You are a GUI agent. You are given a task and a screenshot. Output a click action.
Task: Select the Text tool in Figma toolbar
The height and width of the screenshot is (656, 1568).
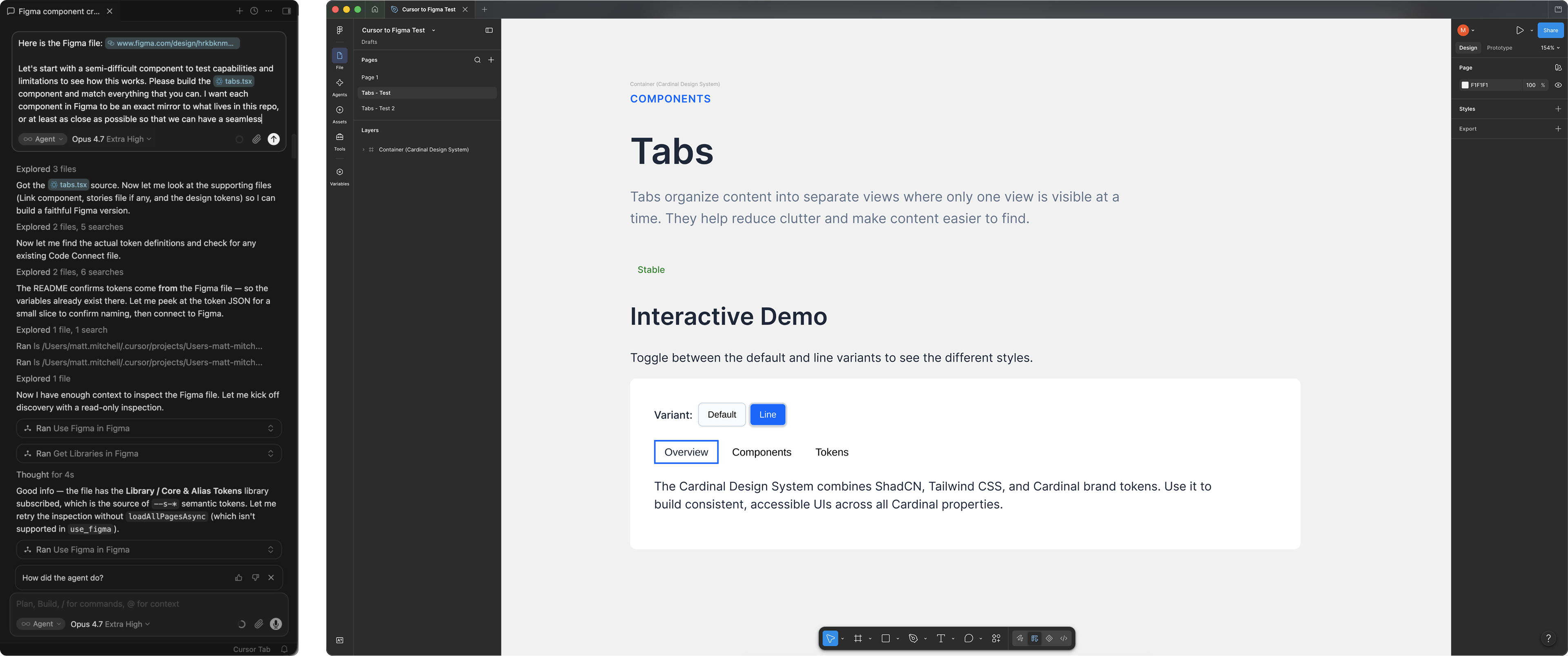(941, 638)
